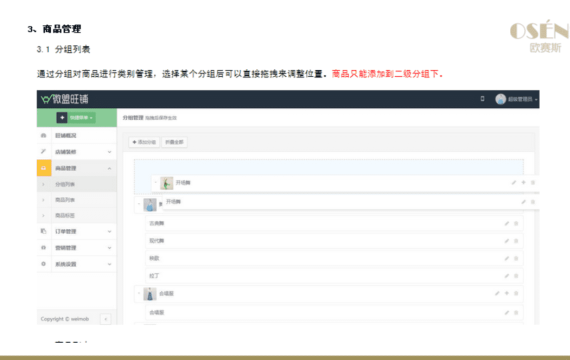The width and height of the screenshot is (570, 360).
Task: Click the edit pencil icon for 古典舞
Action: click(x=507, y=224)
